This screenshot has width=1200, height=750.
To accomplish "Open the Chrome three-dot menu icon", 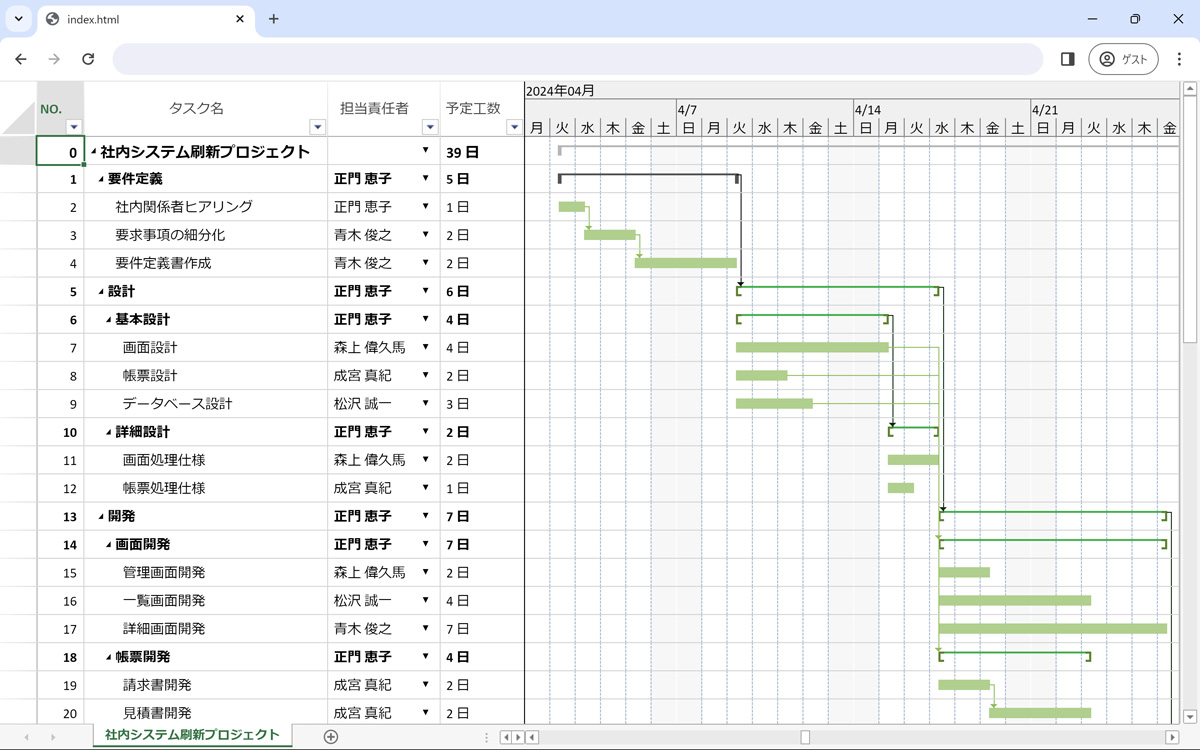I will coord(1180,59).
